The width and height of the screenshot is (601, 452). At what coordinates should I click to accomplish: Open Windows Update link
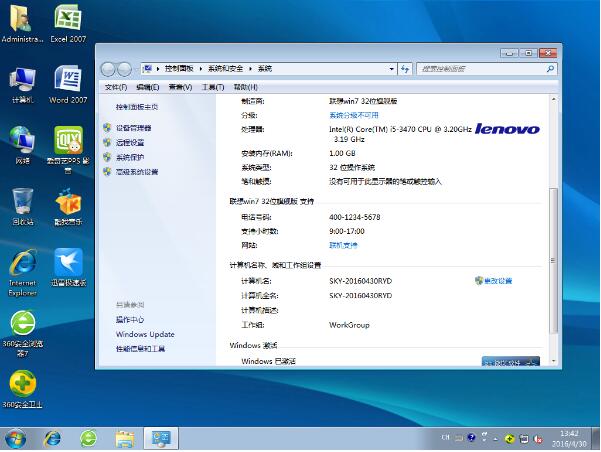click(145, 334)
